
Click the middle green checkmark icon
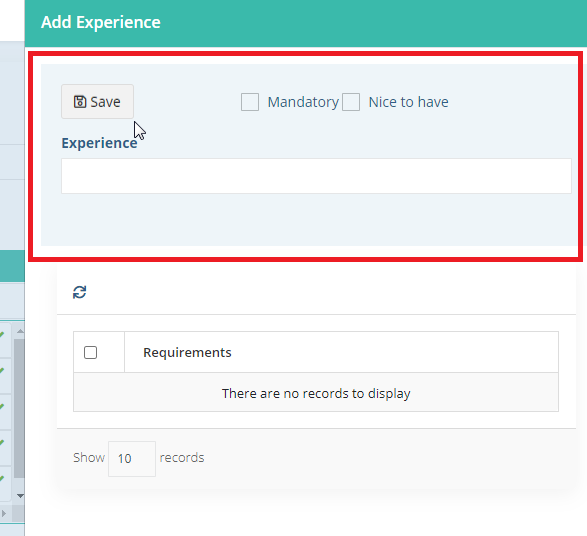2,406
